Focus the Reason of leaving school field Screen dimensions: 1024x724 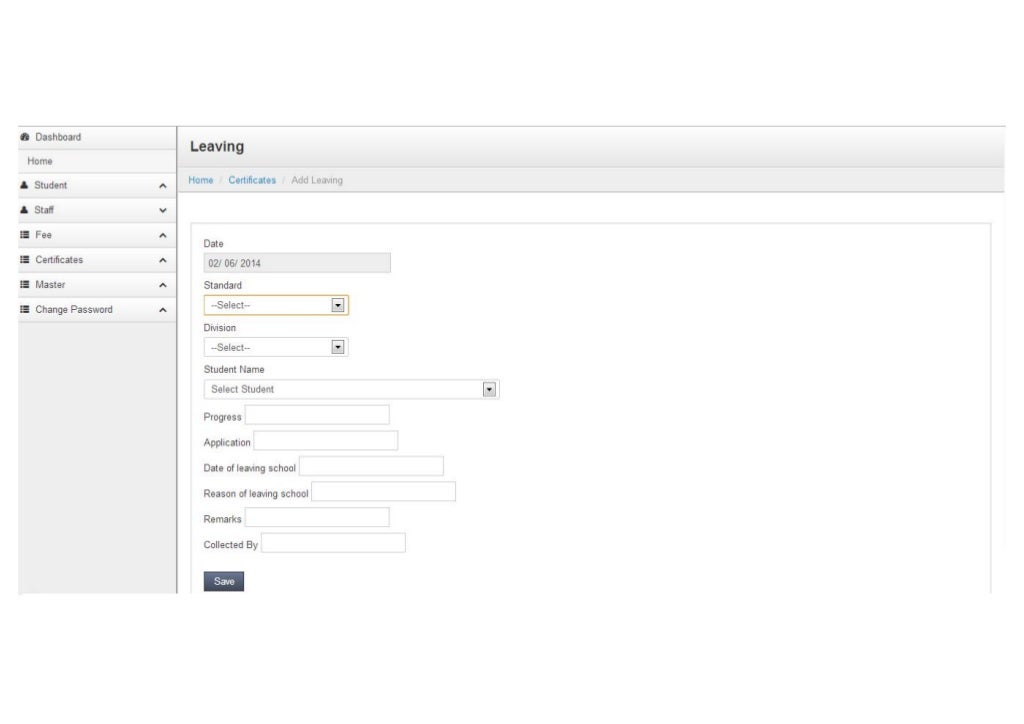coord(384,492)
